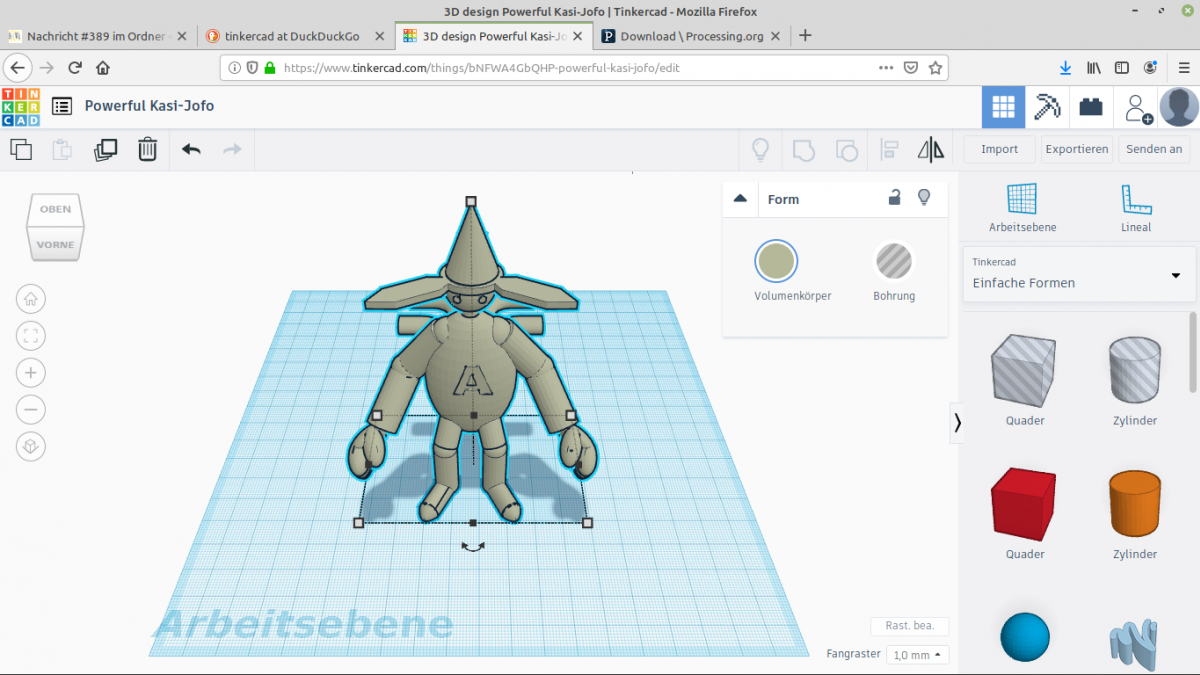Open the designs list icon
This screenshot has height=675, width=1200.
coord(62,106)
